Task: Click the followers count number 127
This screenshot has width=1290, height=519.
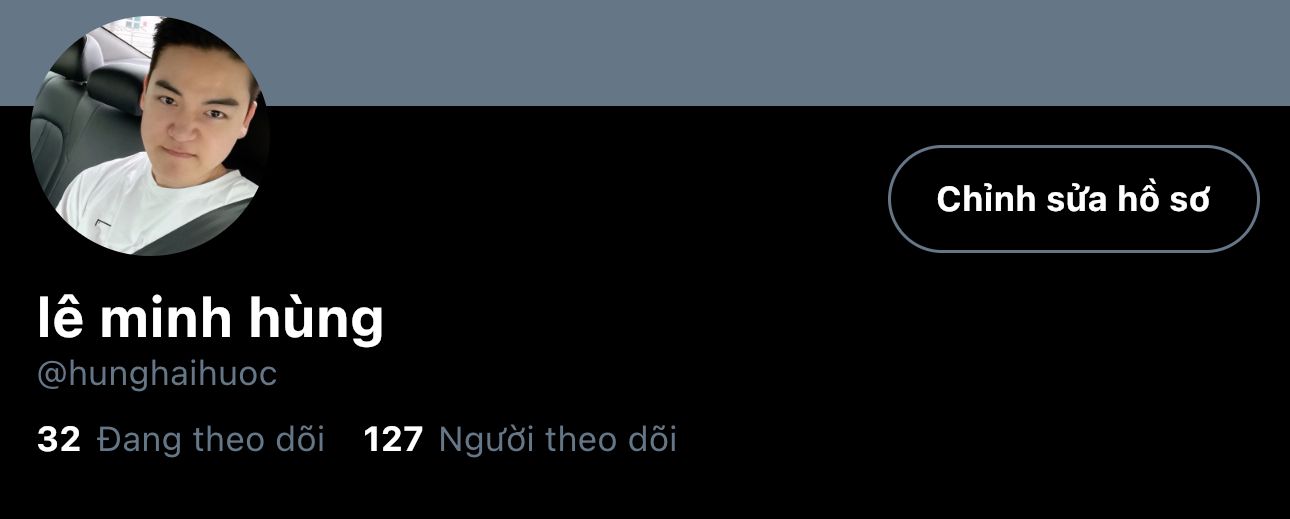Action: point(393,439)
